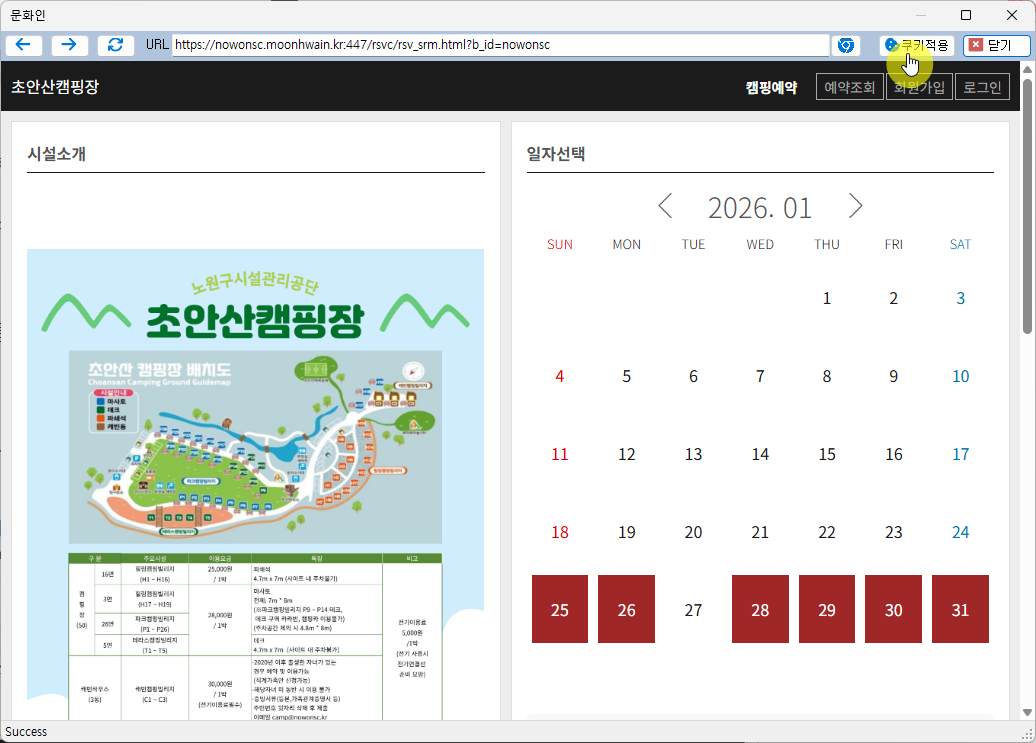This screenshot has width=1036, height=743.
Task: Open the 예약조회 menu item
Action: point(850,87)
